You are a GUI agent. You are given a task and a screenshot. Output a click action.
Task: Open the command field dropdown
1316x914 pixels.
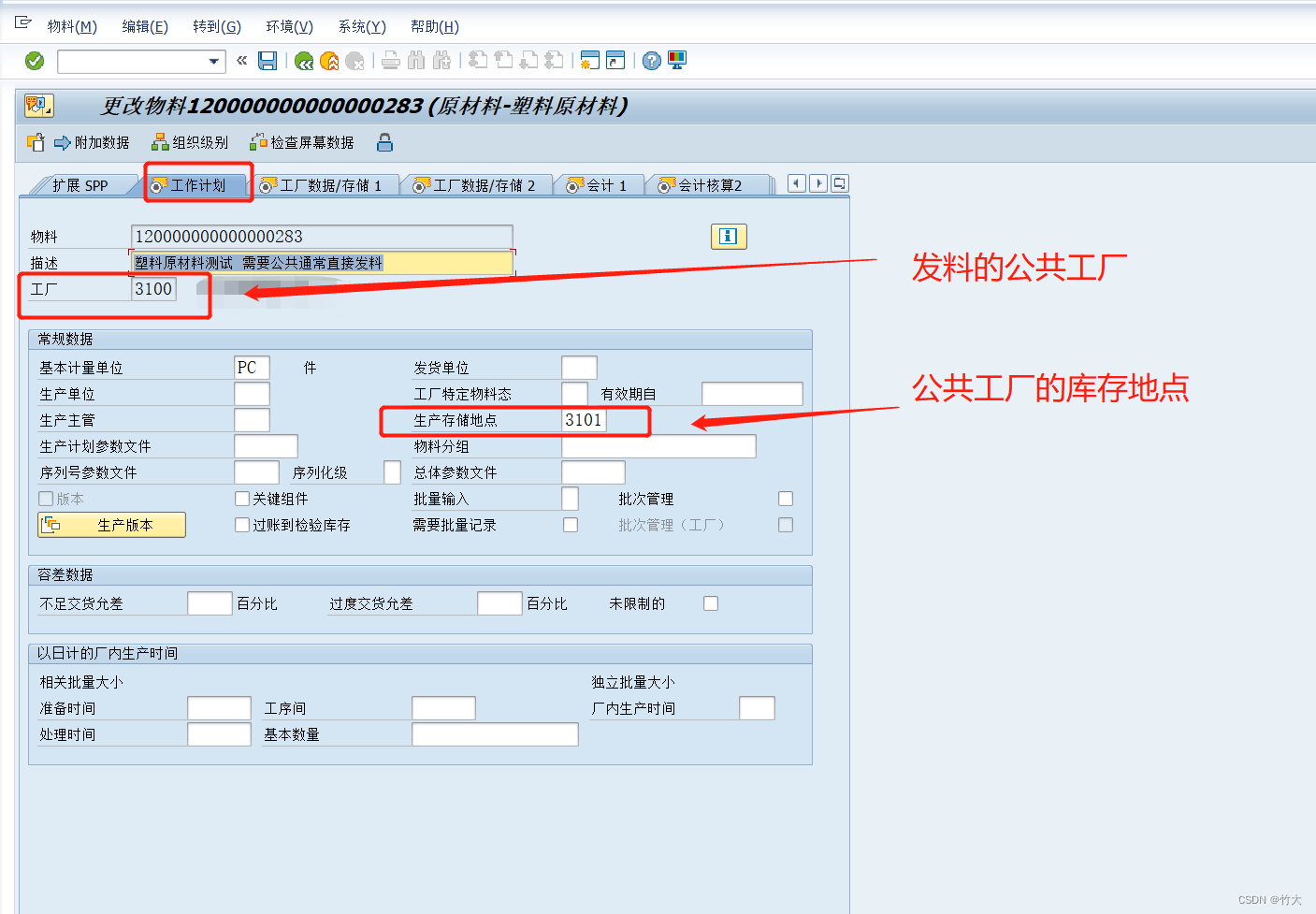click(x=214, y=60)
